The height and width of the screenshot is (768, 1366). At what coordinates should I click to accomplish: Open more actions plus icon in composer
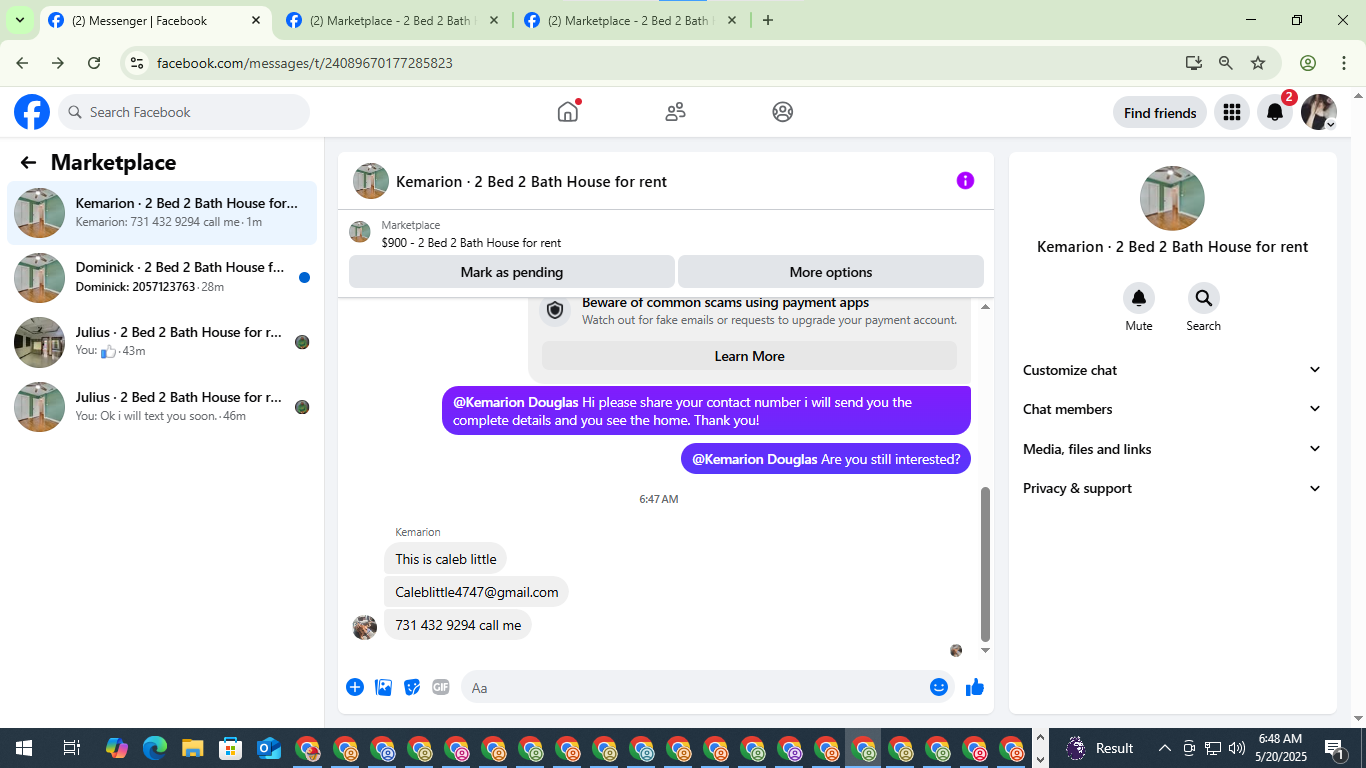tap(355, 687)
